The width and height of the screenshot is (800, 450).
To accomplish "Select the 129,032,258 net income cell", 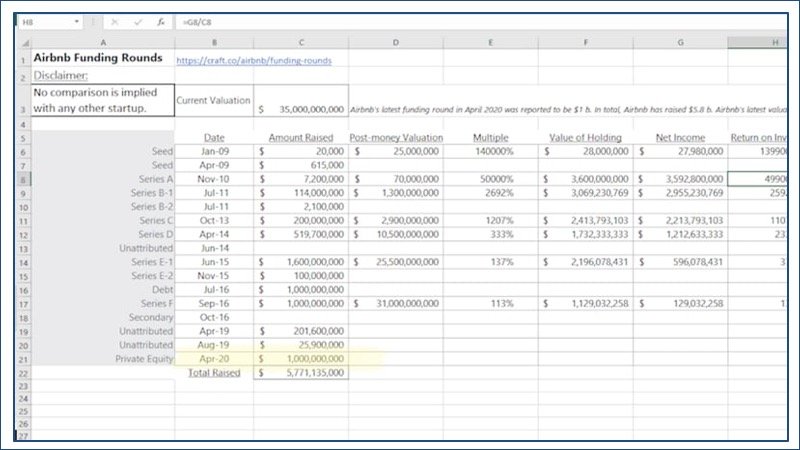I will [680, 303].
